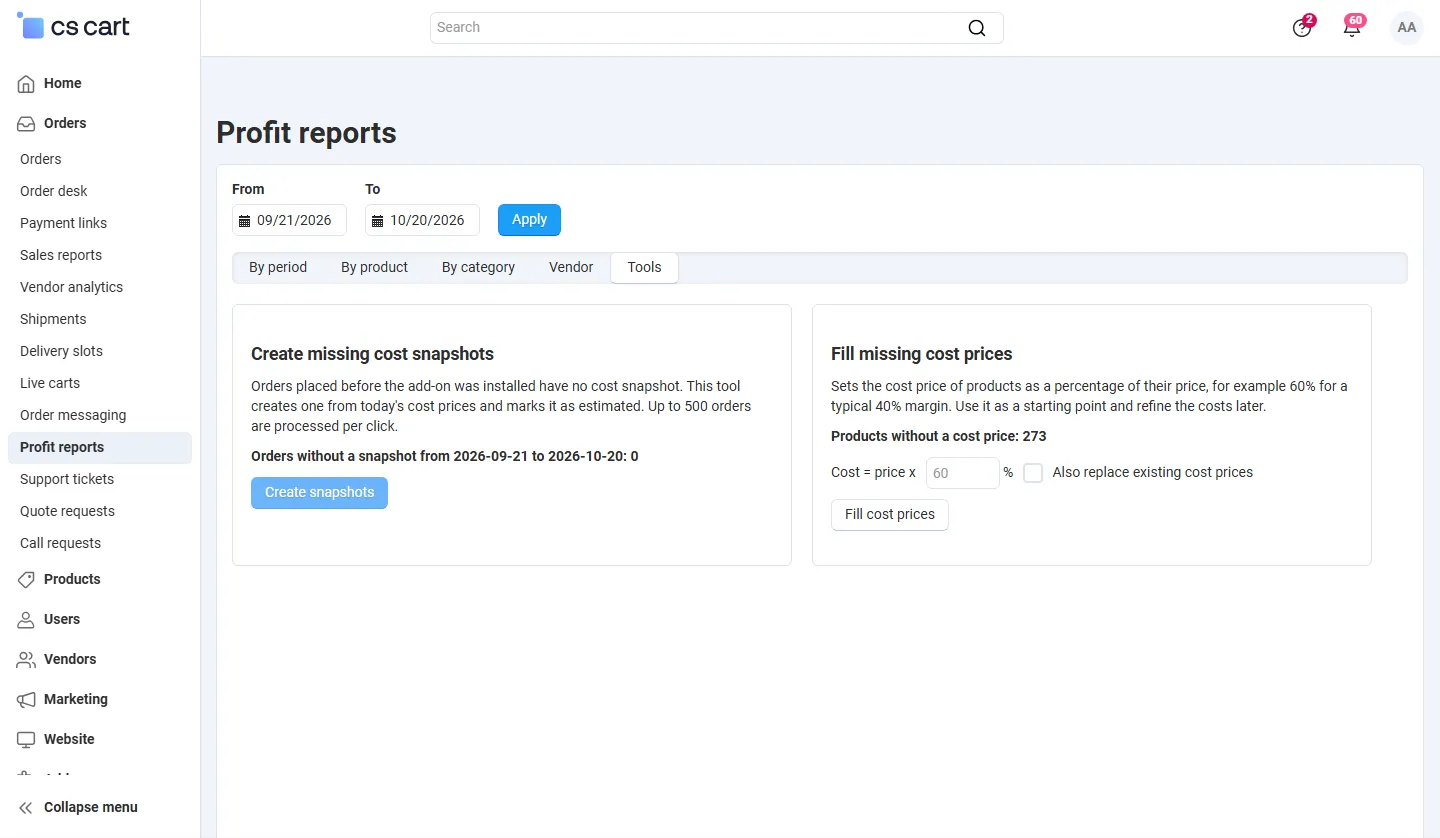Click the Create snapshots button
The height and width of the screenshot is (838, 1440).
[319, 493]
